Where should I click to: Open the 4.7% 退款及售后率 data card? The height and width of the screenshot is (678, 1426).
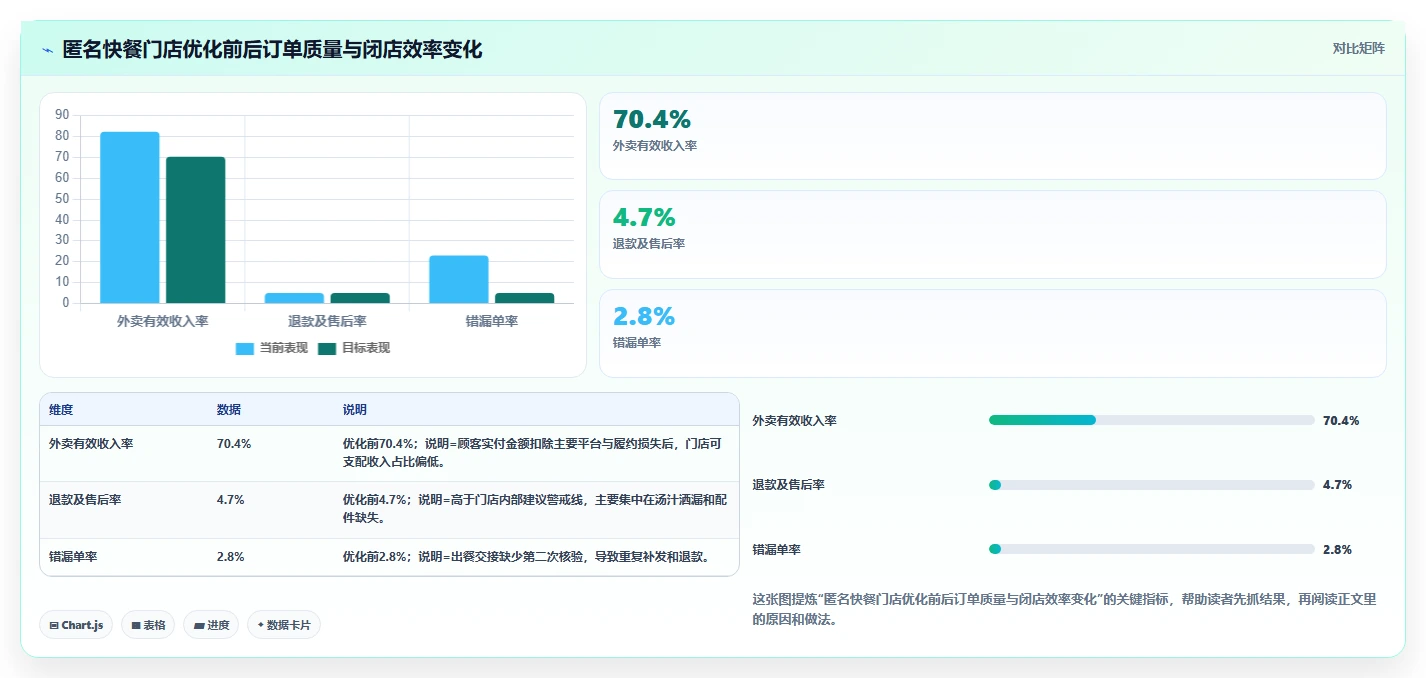992,234
